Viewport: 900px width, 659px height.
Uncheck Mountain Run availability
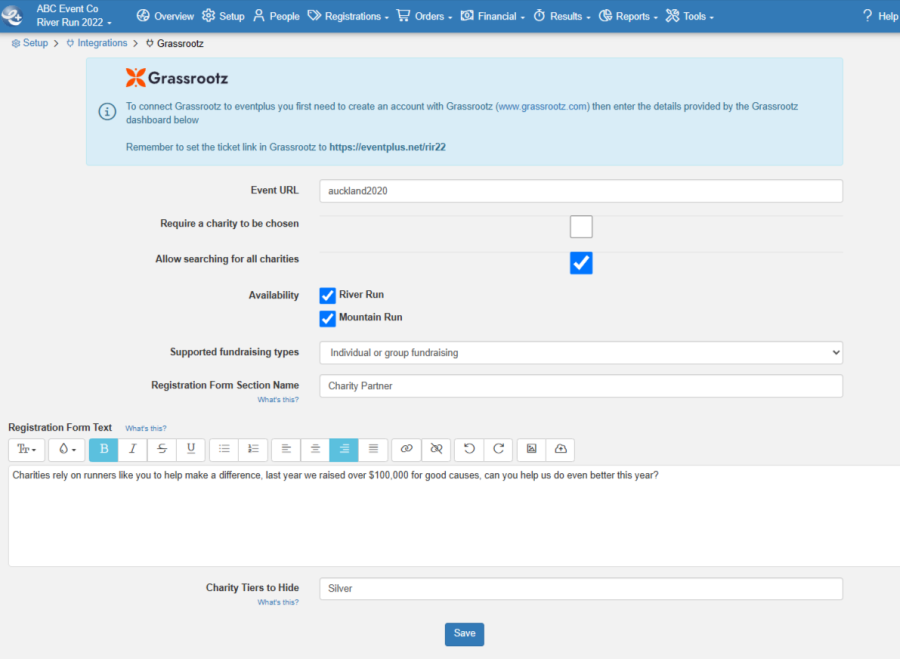coord(327,319)
